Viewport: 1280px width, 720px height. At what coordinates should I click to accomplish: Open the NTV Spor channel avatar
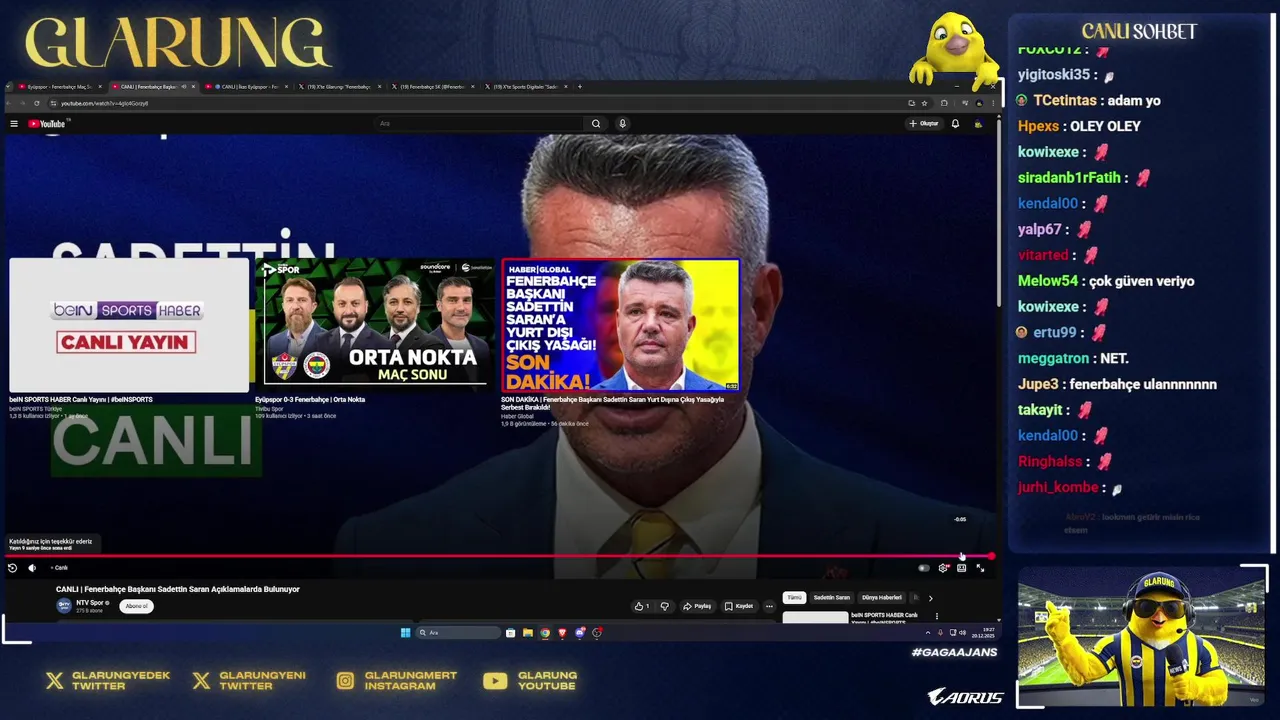[x=64, y=605]
